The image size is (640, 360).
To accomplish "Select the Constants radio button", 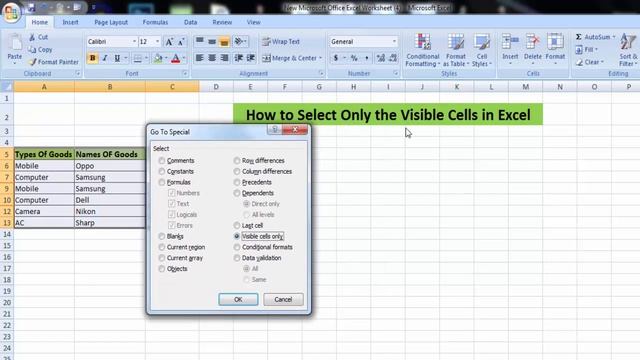I will [x=162, y=171].
